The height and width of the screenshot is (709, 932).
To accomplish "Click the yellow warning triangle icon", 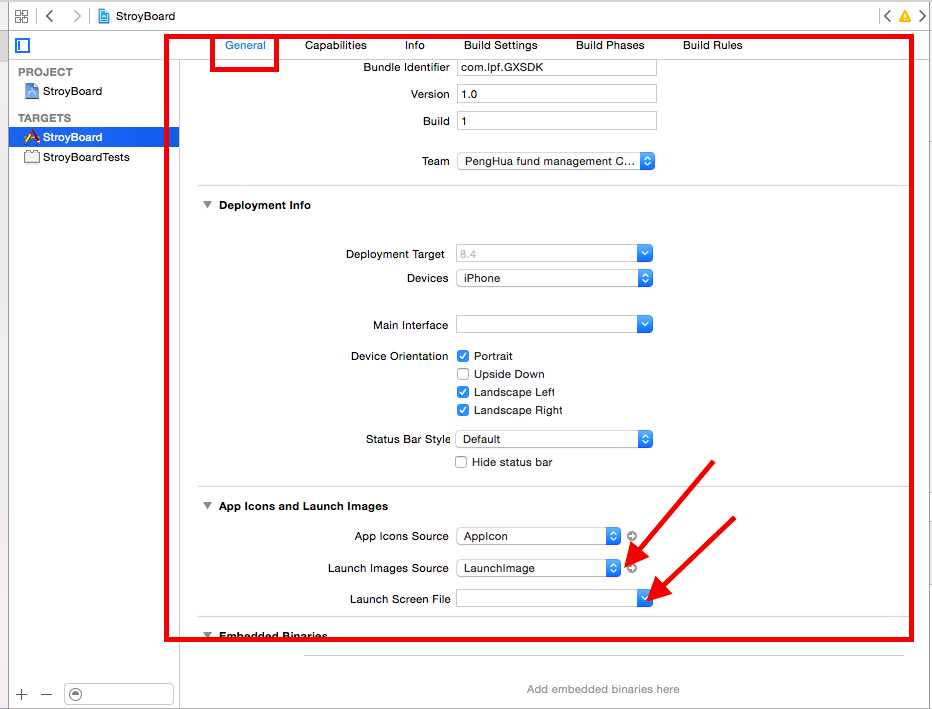I will point(905,16).
